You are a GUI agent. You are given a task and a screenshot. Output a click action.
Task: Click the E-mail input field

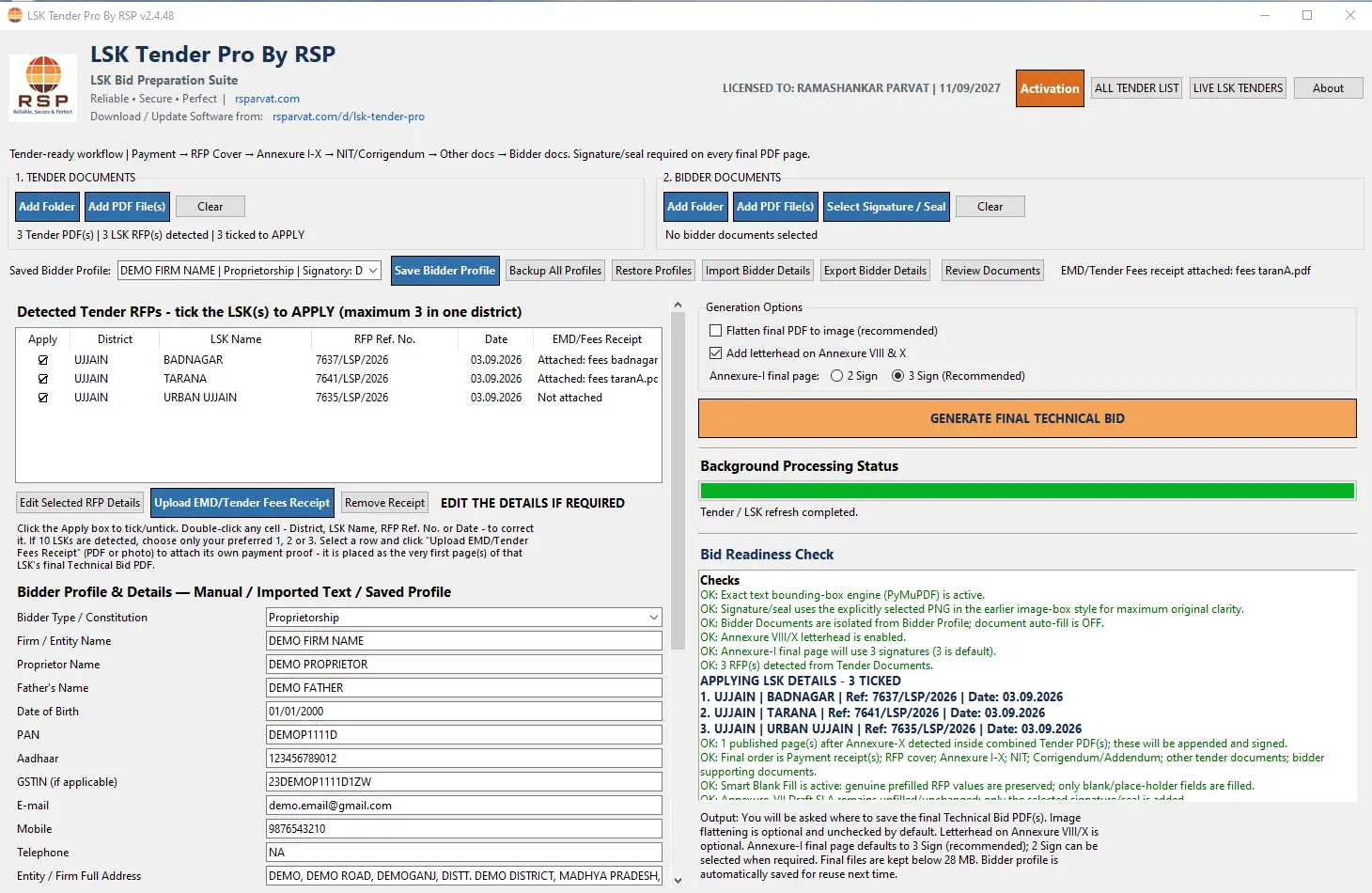click(x=464, y=806)
